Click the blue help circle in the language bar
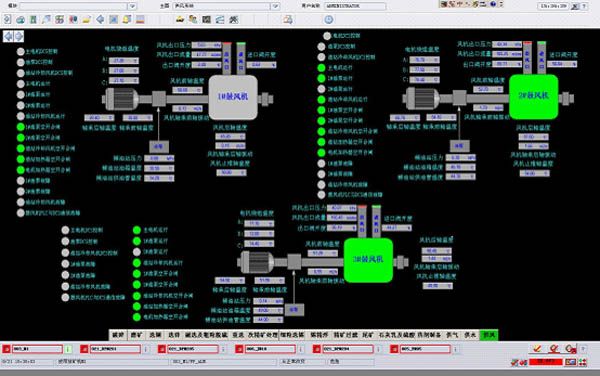Screen dimensions: 600x376 [493, 4]
